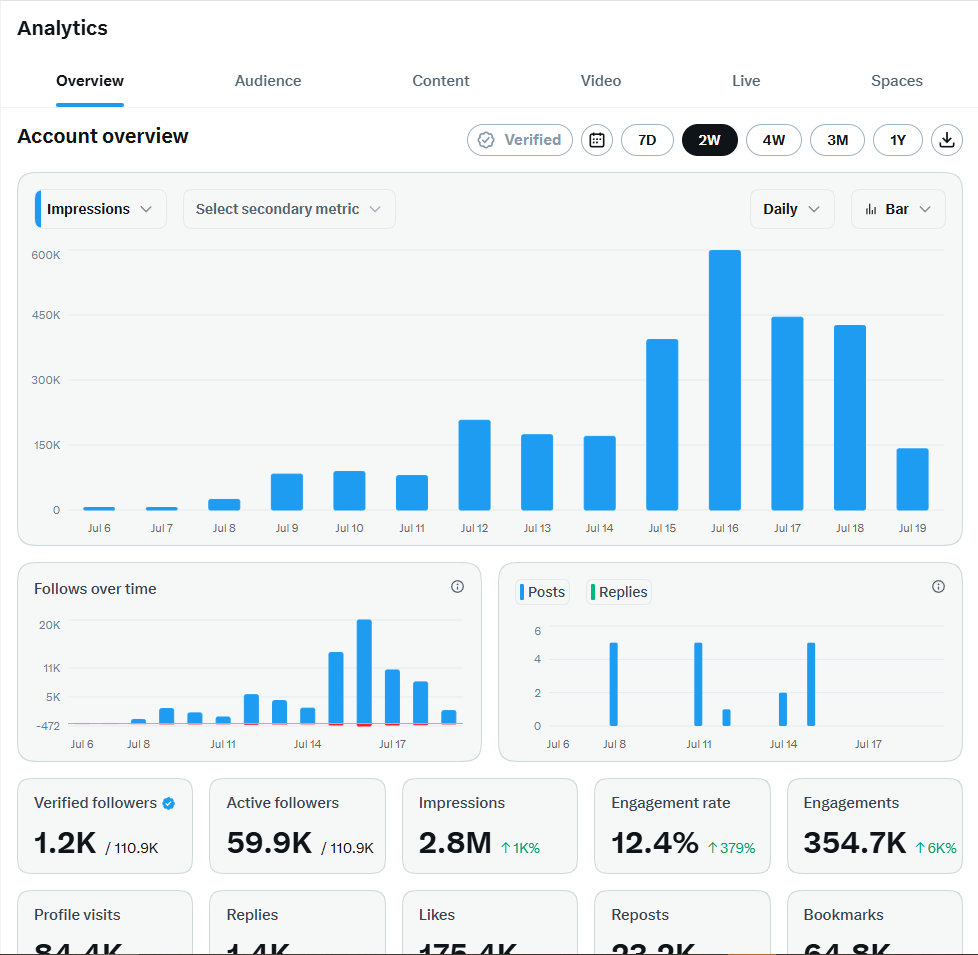Click the 1K% impressions change value
The width and height of the screenshot is (978, 955).
(x=520, y=848)
